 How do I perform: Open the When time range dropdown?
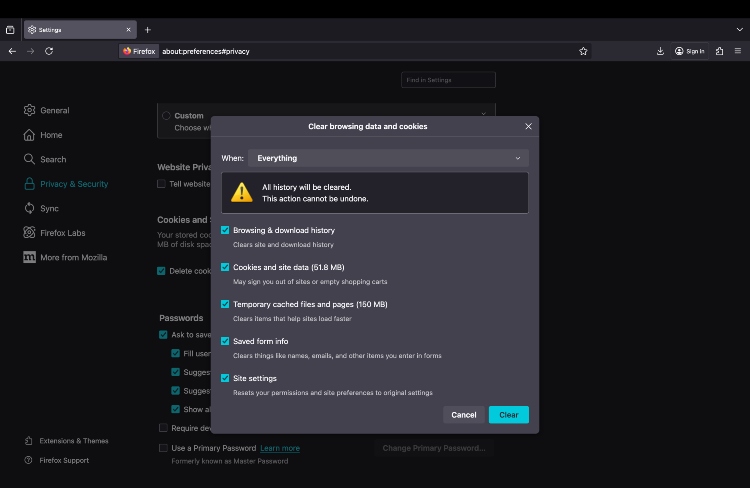click(388, 158)
